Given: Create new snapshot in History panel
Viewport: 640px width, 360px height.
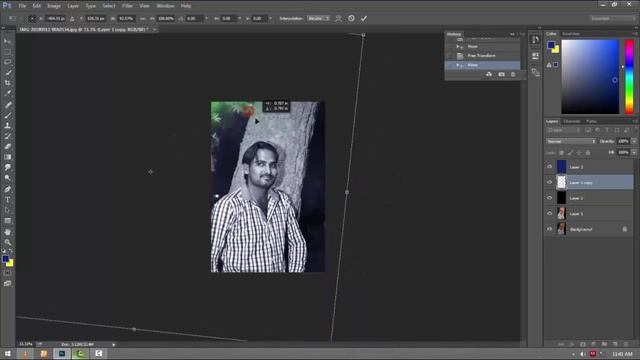Looking at the screenshot, I should (501, 74).
